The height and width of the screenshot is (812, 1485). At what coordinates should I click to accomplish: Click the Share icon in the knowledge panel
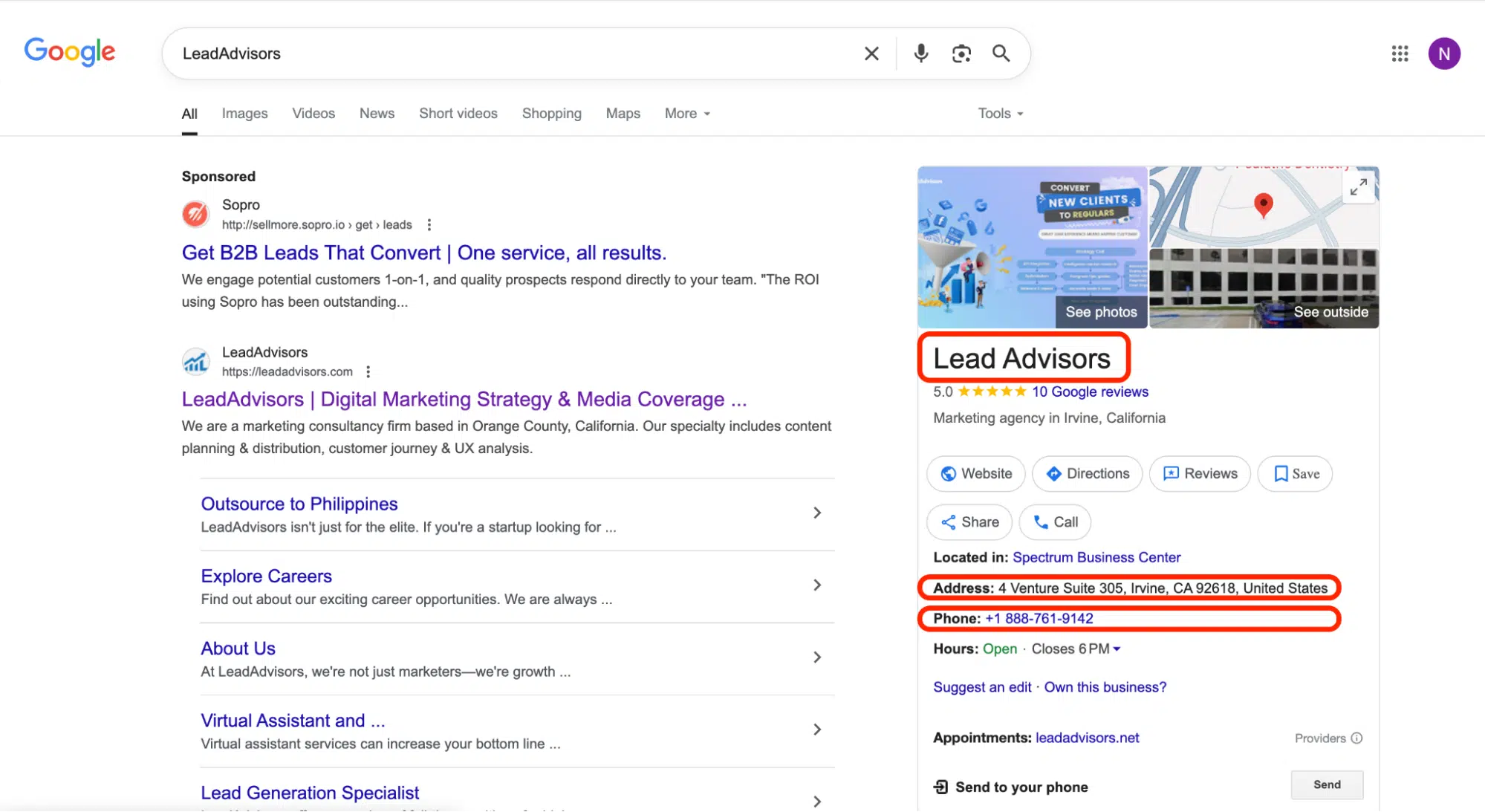[949, 522]
